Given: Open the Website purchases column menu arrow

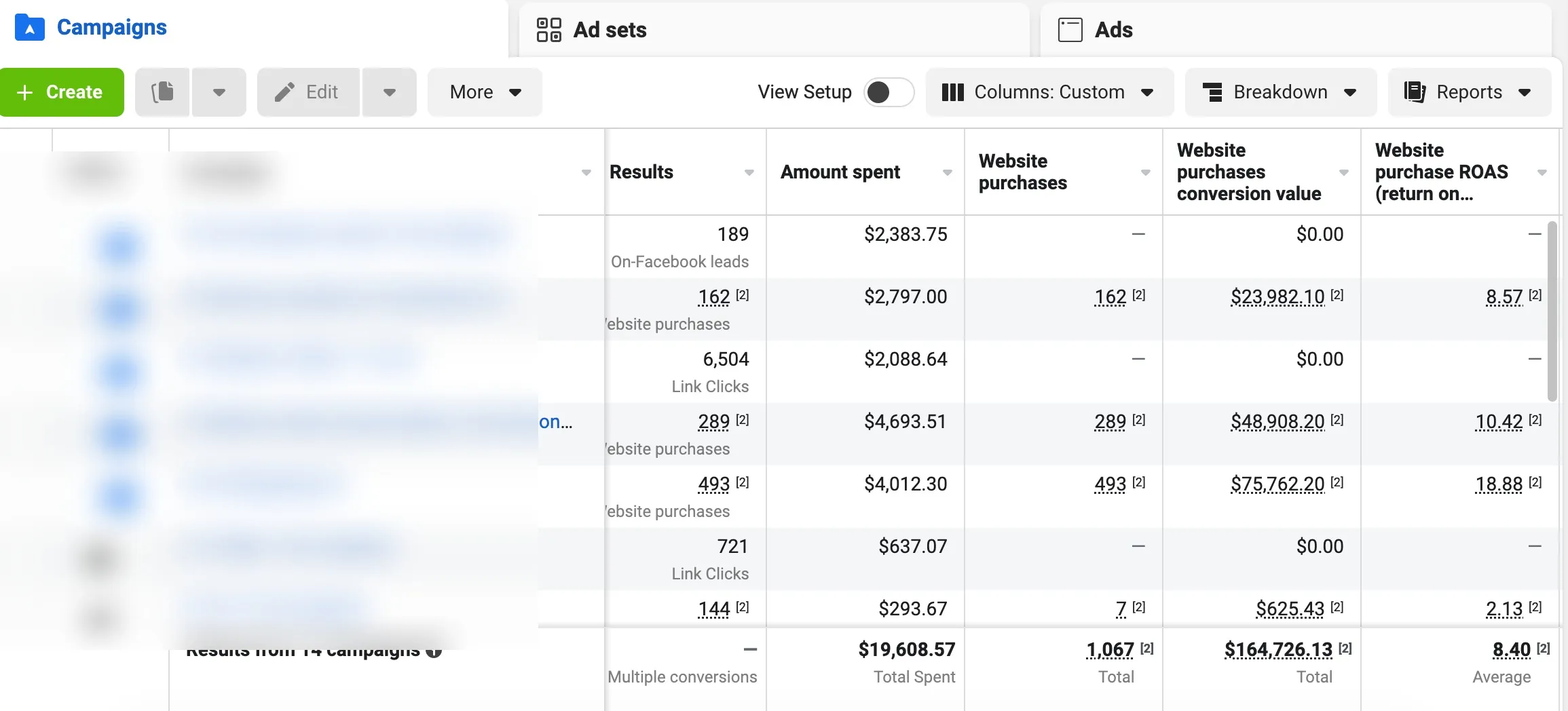Looking at the screenshot, I should tap(1145, 172).
